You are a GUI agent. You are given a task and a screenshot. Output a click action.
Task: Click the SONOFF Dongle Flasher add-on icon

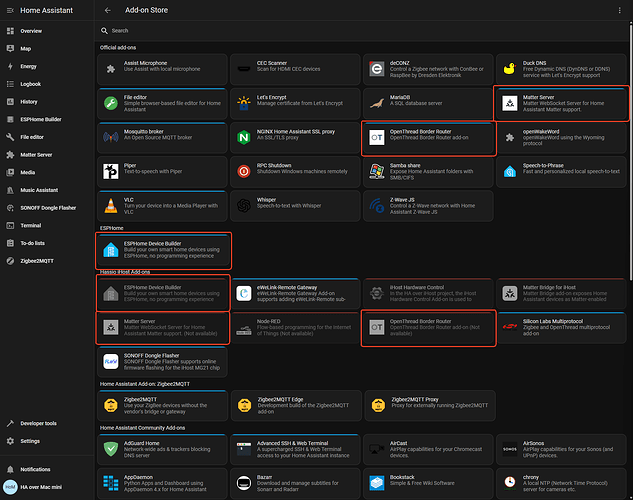111,362
